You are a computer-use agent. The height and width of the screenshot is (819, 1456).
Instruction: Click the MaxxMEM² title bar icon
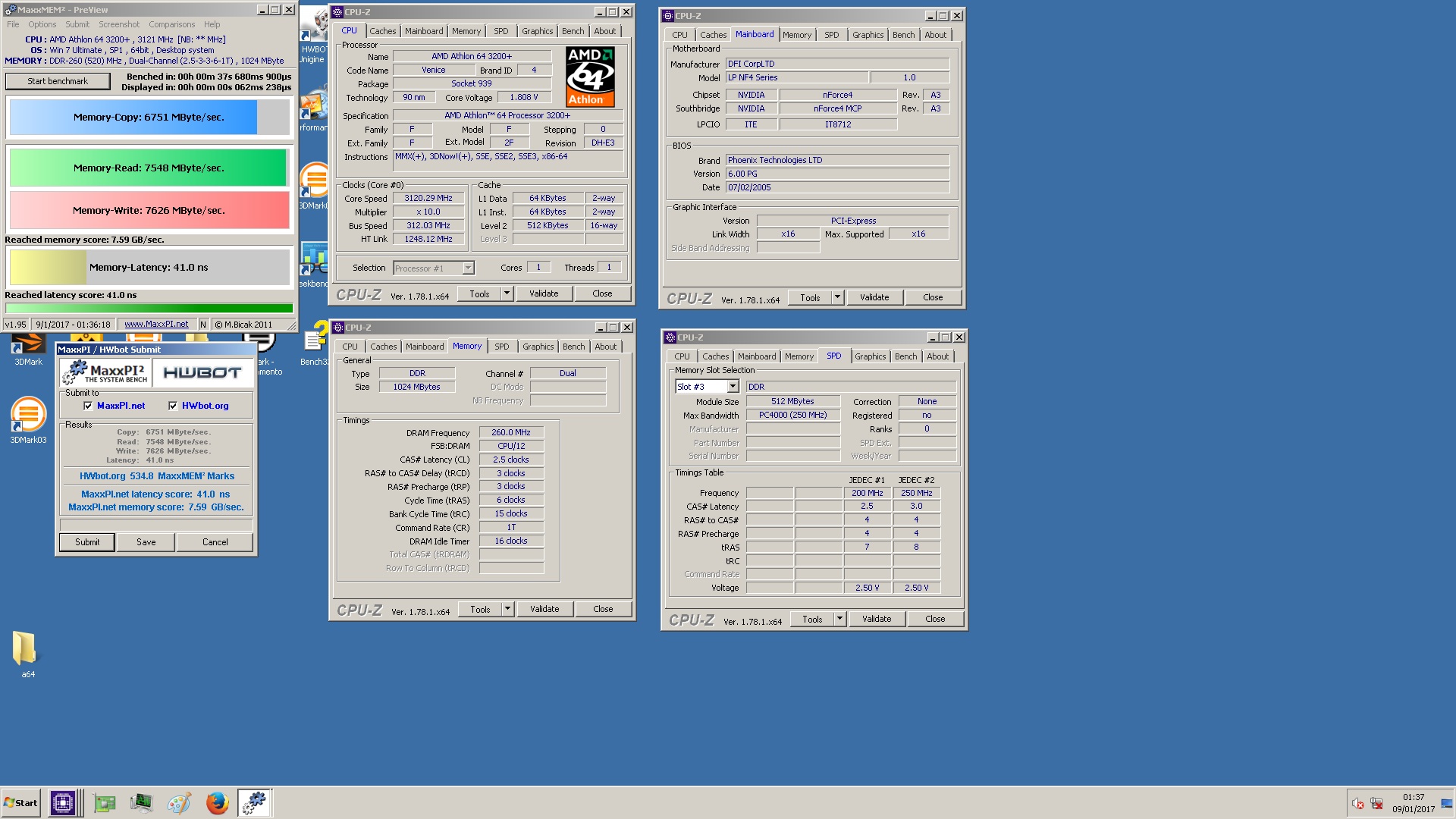tap(10, 10)
